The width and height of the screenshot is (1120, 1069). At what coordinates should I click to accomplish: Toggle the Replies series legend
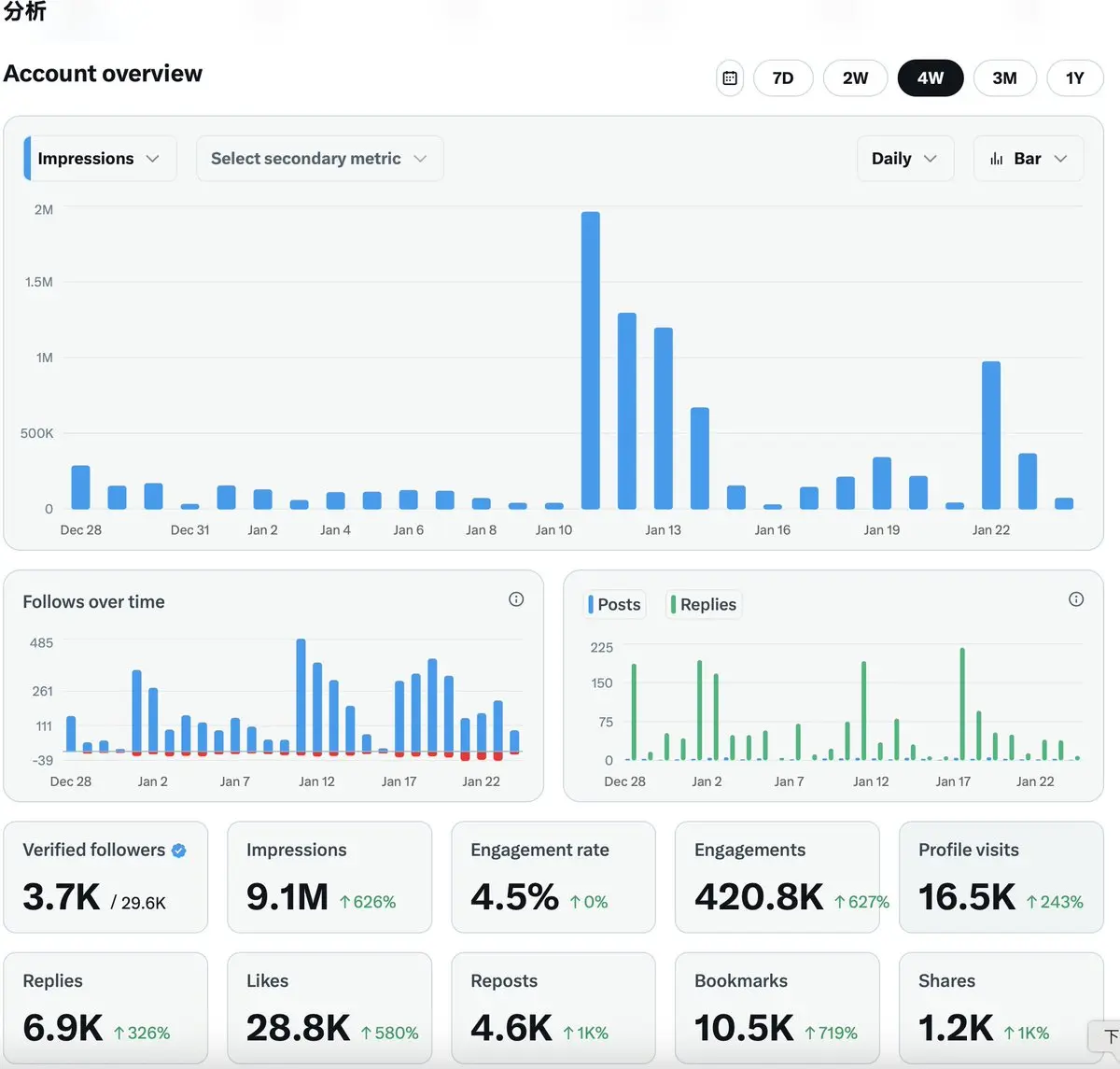704,605
